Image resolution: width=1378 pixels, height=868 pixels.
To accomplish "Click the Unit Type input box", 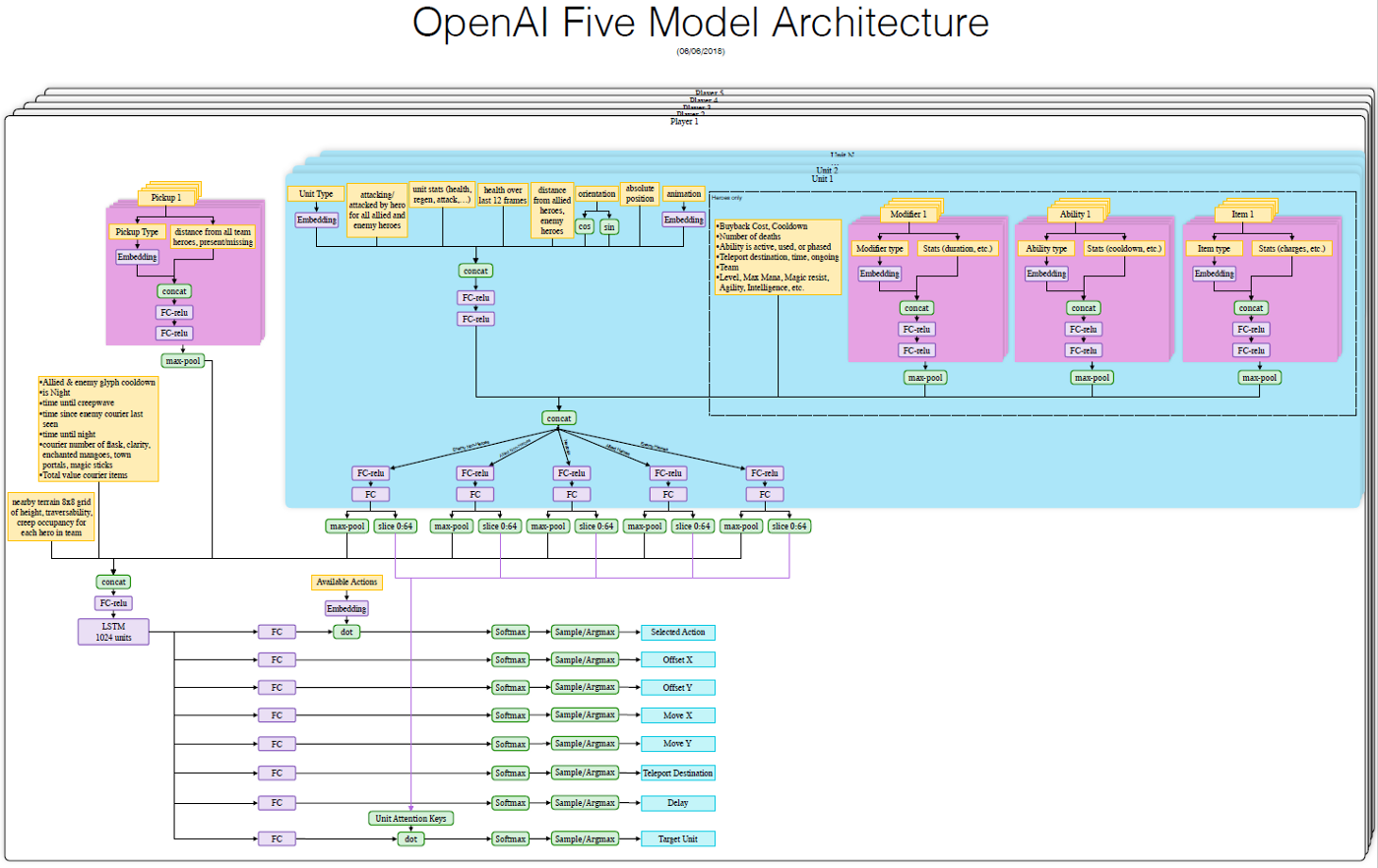I will (x=316, y=194).
